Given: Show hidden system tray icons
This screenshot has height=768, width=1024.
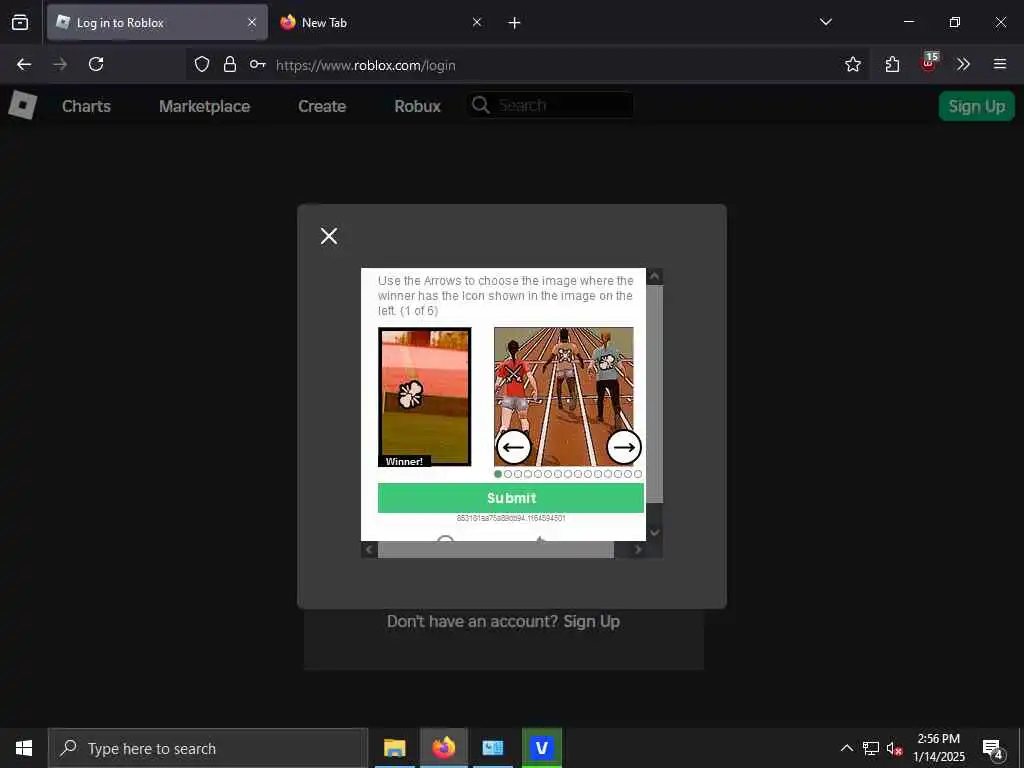Looking at the screenshot, I should tap(846, 748).
